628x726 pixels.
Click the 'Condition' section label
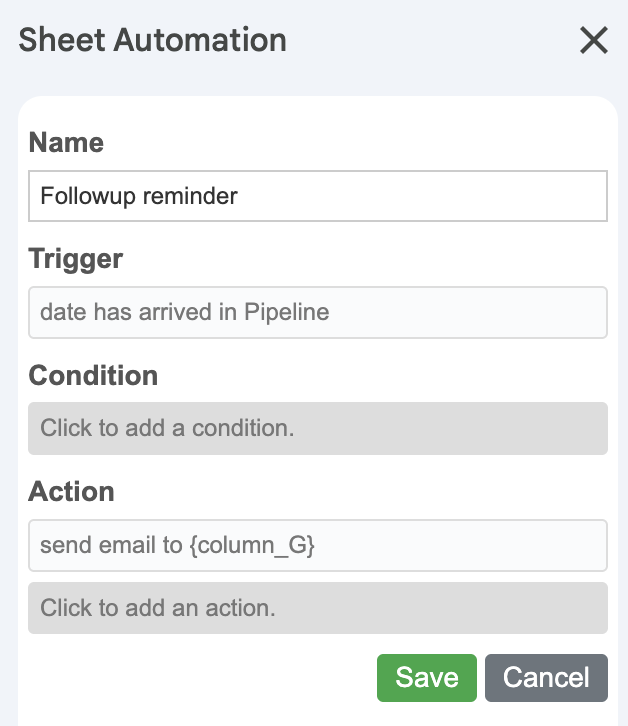coord(93,375)
